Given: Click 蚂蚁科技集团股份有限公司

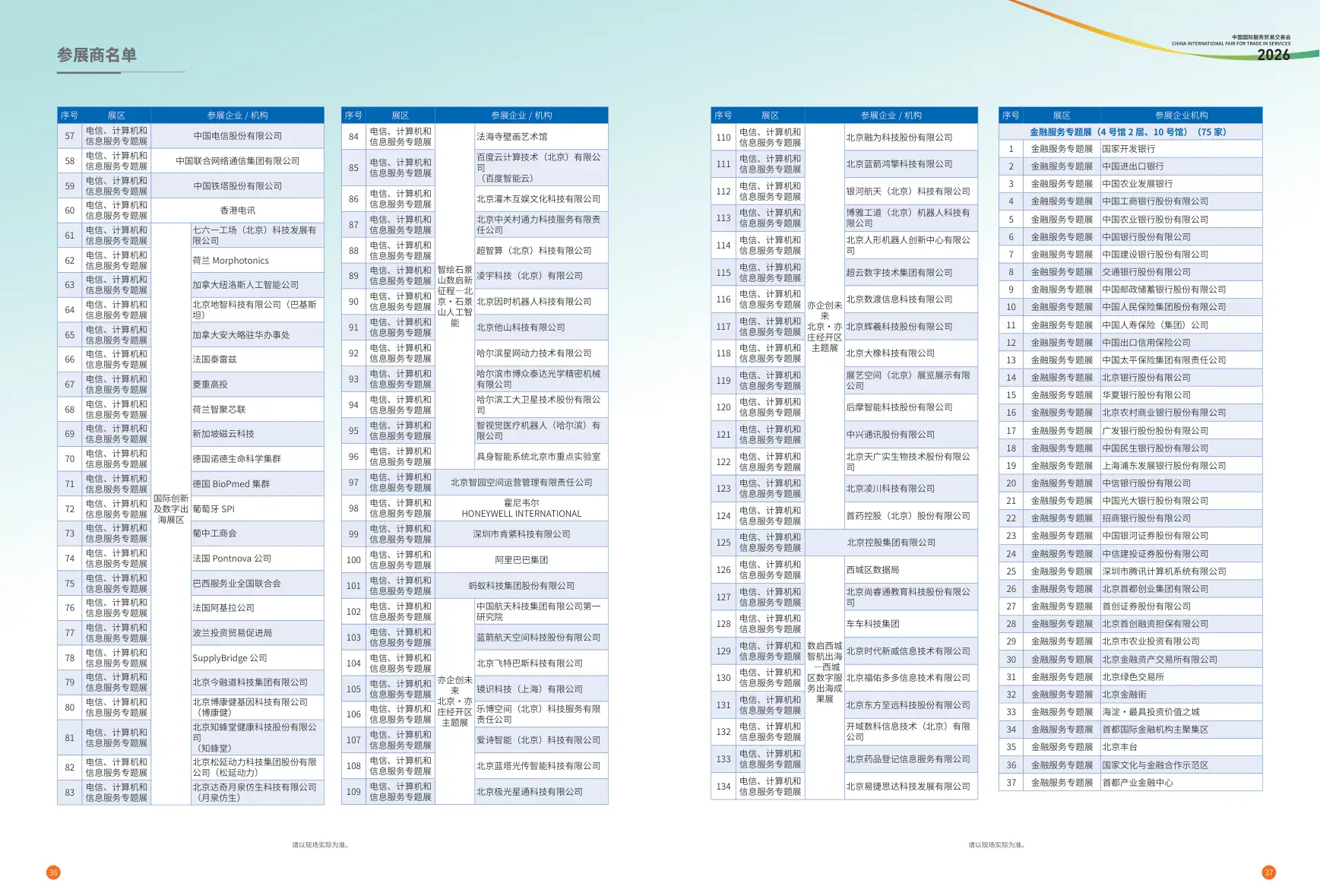Looking at the screenshot, I should (x=521, y=586).
